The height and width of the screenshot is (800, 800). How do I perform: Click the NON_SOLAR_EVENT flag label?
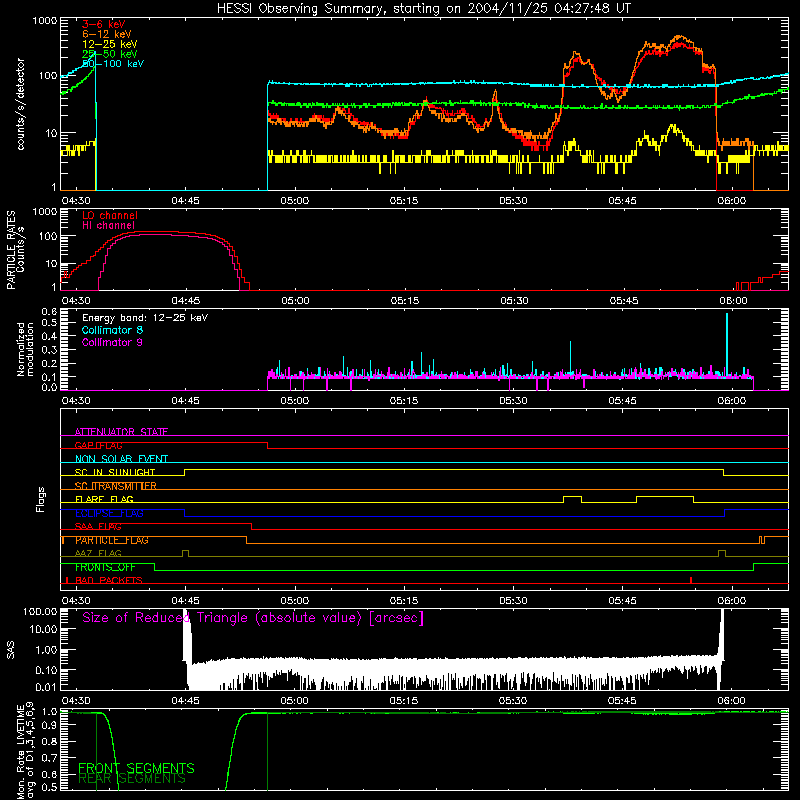(121, 459)
